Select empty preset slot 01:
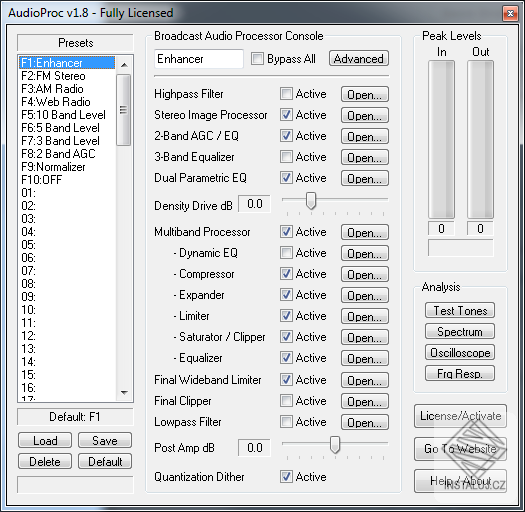Image resolution: width=525 pixels, height=512 pixels. pyautogui.click(x=67, y=193)
